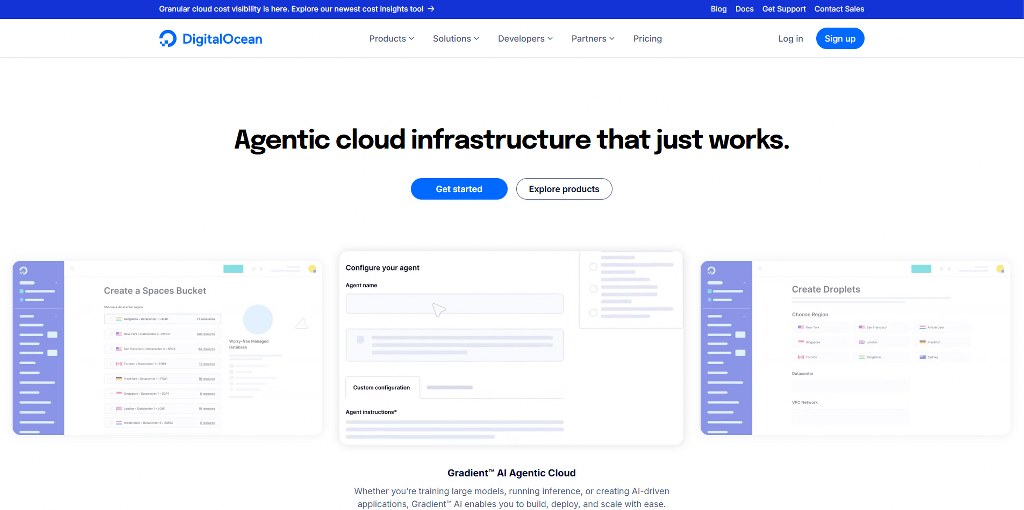The width and height of the screenshot is (1024, 510).
Task: Select London row in Spaces Bucket list
Action: coord(163,409)
